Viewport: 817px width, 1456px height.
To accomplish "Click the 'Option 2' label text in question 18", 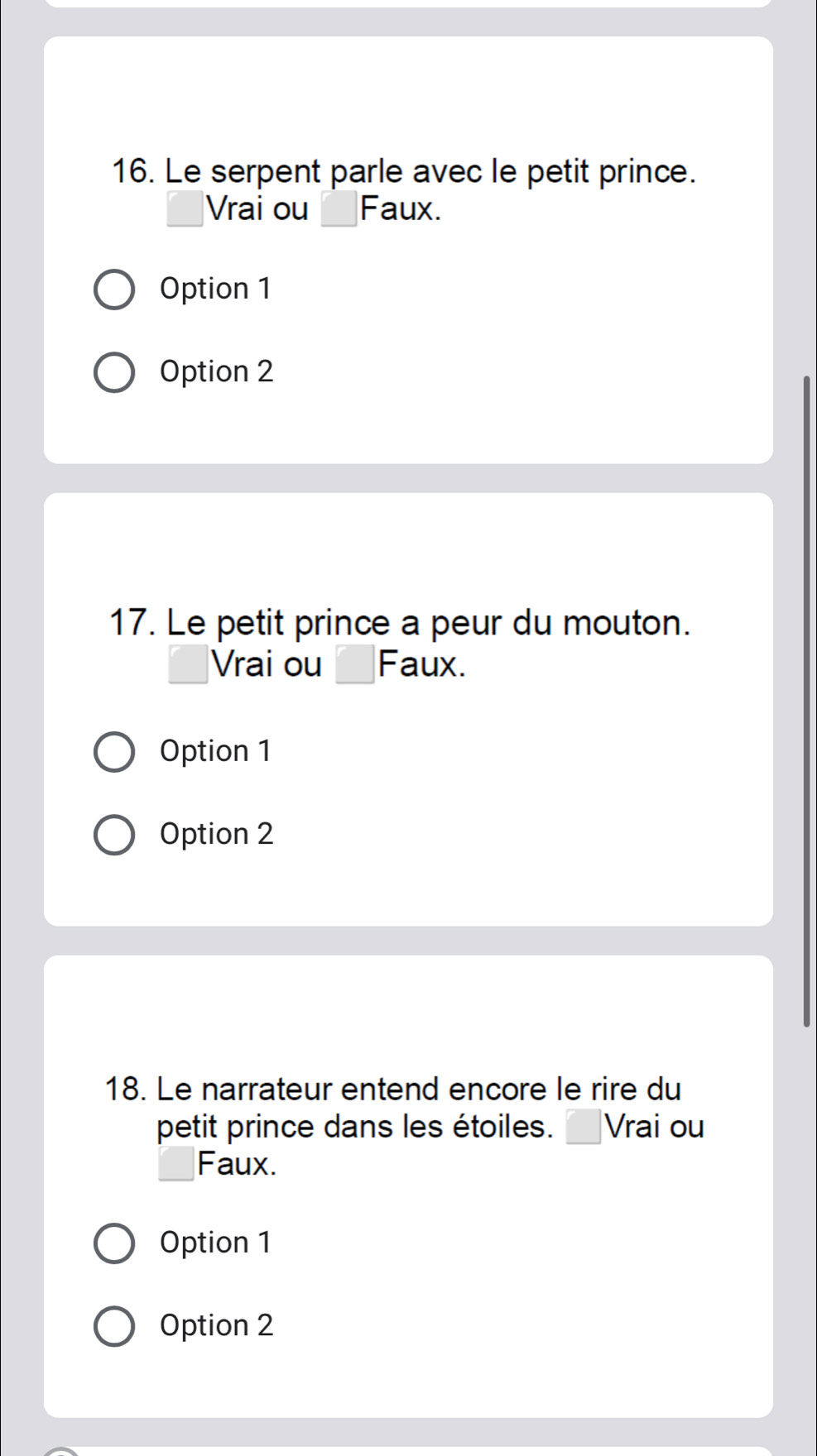I will (217, 1325).
